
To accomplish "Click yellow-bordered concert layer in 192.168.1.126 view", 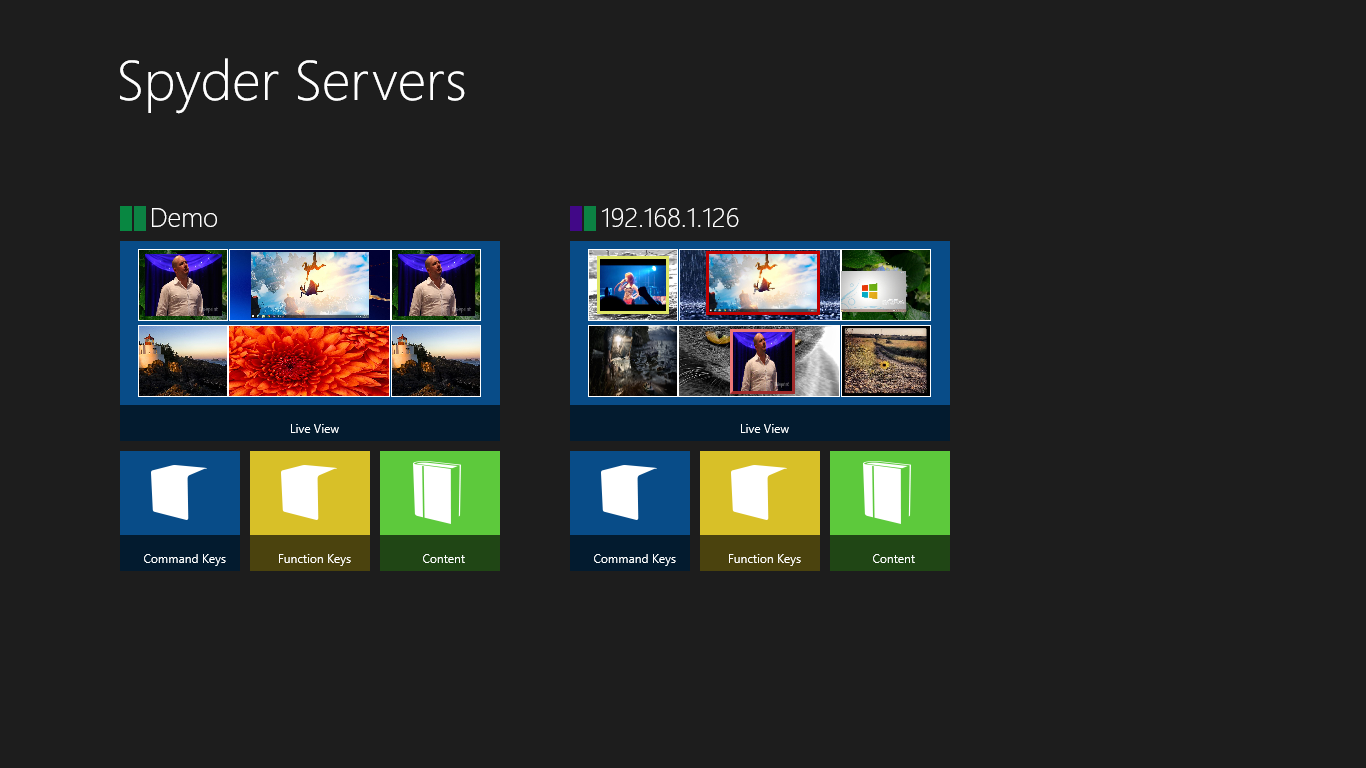I will (x=632, y=285).
